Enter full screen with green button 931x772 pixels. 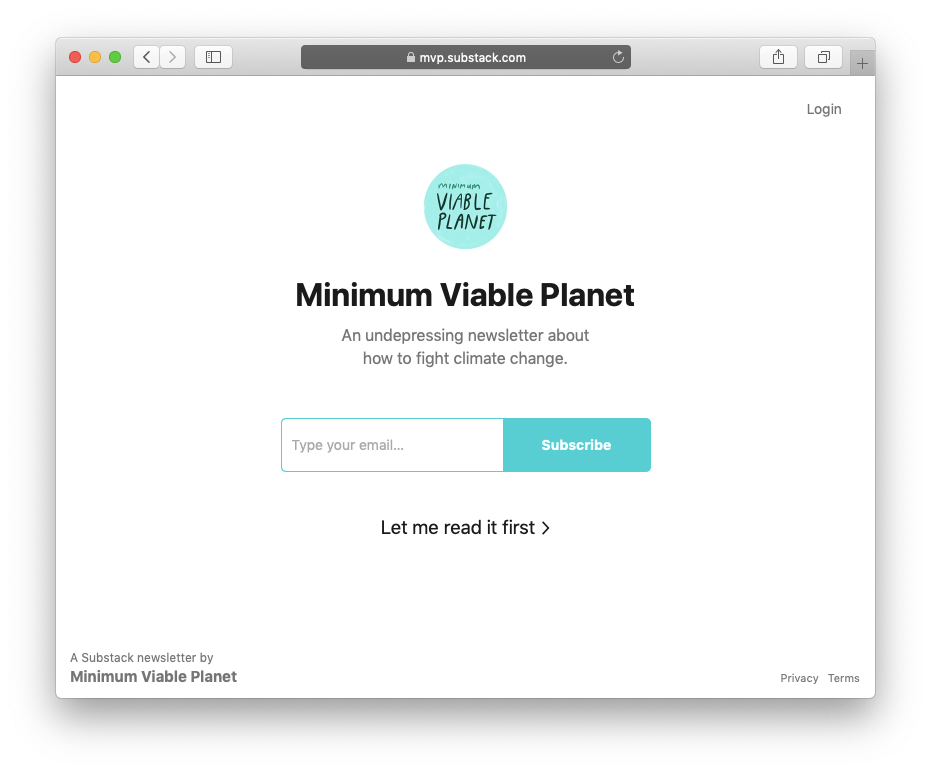115,57
